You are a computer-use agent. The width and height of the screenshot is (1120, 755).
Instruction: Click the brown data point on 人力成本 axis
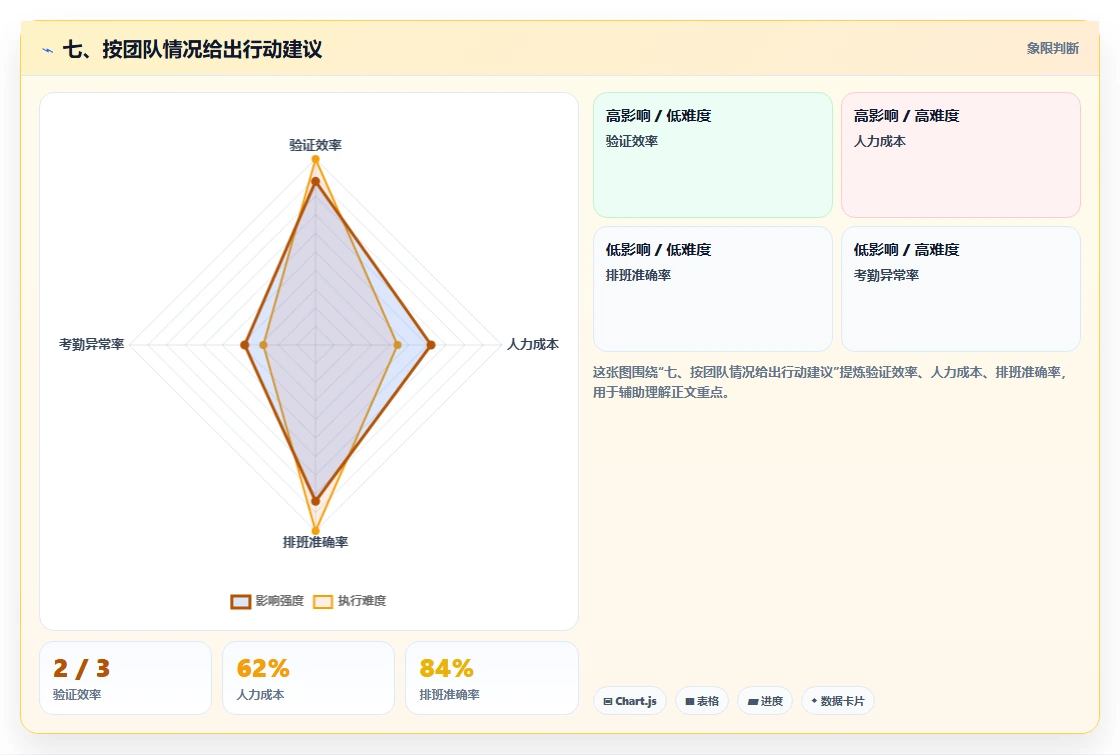tap(431, 345)
